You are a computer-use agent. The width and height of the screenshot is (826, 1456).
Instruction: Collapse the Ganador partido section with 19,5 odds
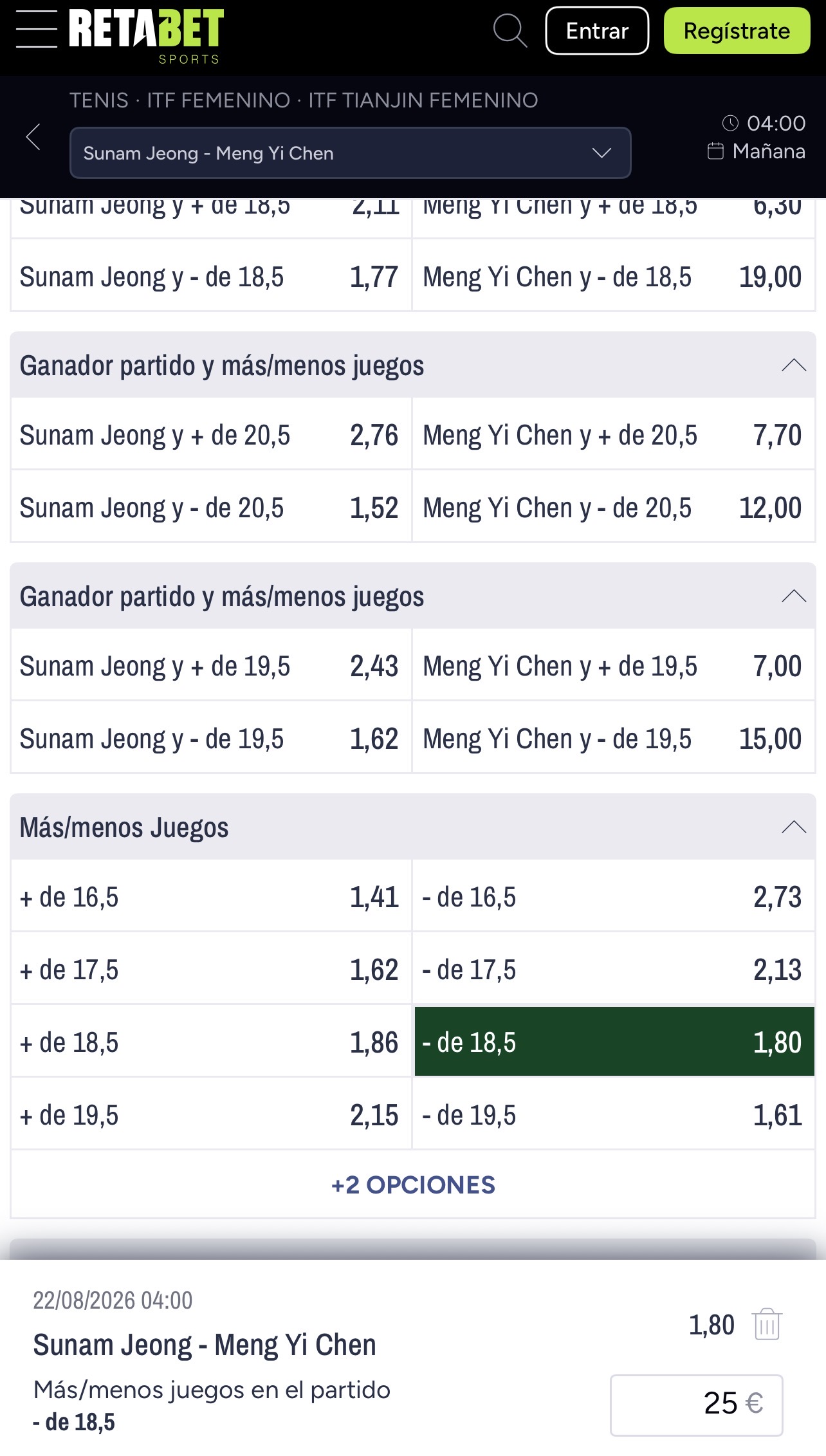pyautogui.click(x=793, y=596)
